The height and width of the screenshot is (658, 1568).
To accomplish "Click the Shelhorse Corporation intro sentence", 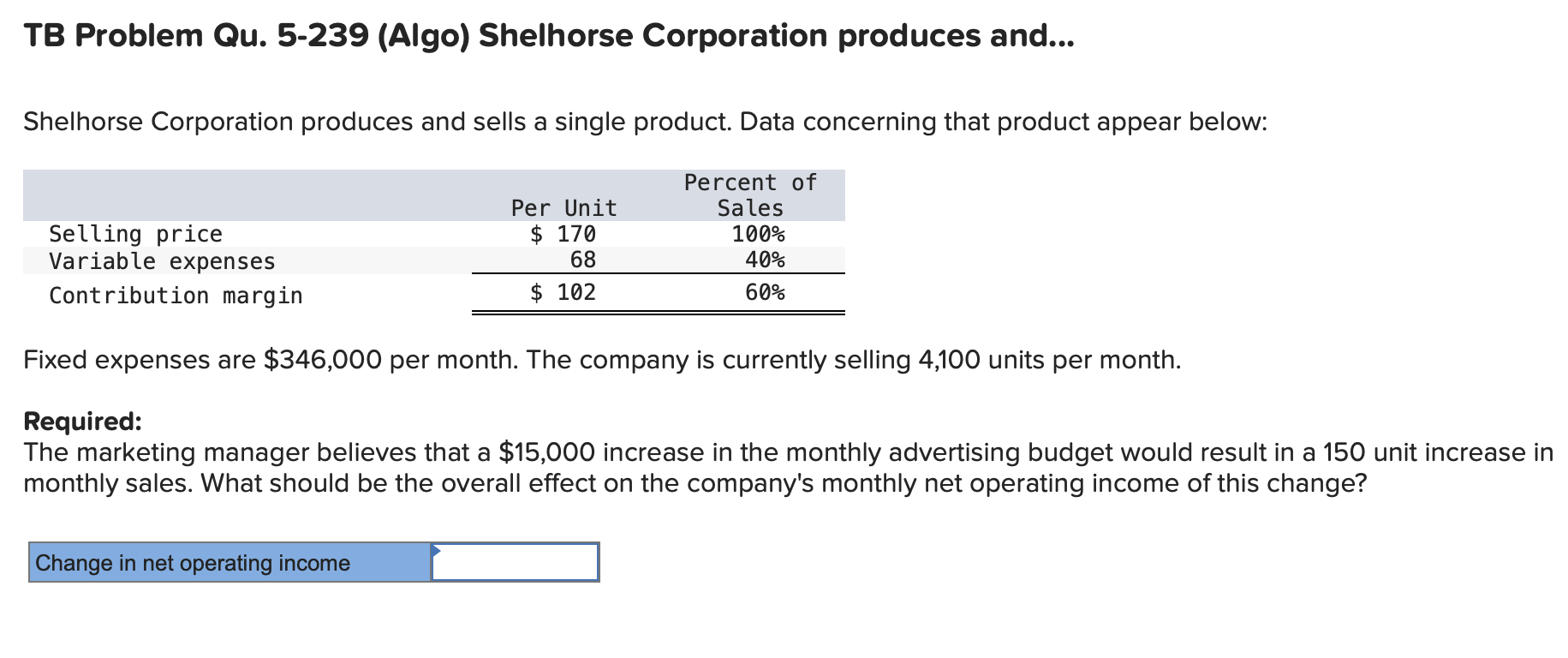I will point(642,122).
